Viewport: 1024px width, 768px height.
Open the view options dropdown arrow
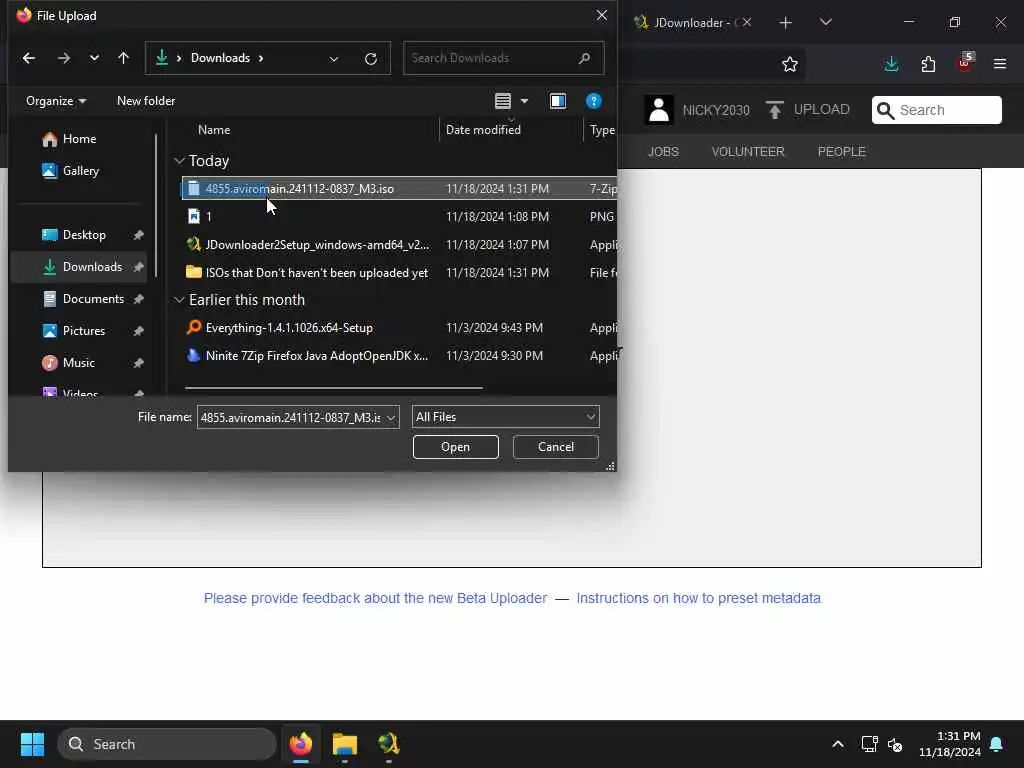point(524,101)
